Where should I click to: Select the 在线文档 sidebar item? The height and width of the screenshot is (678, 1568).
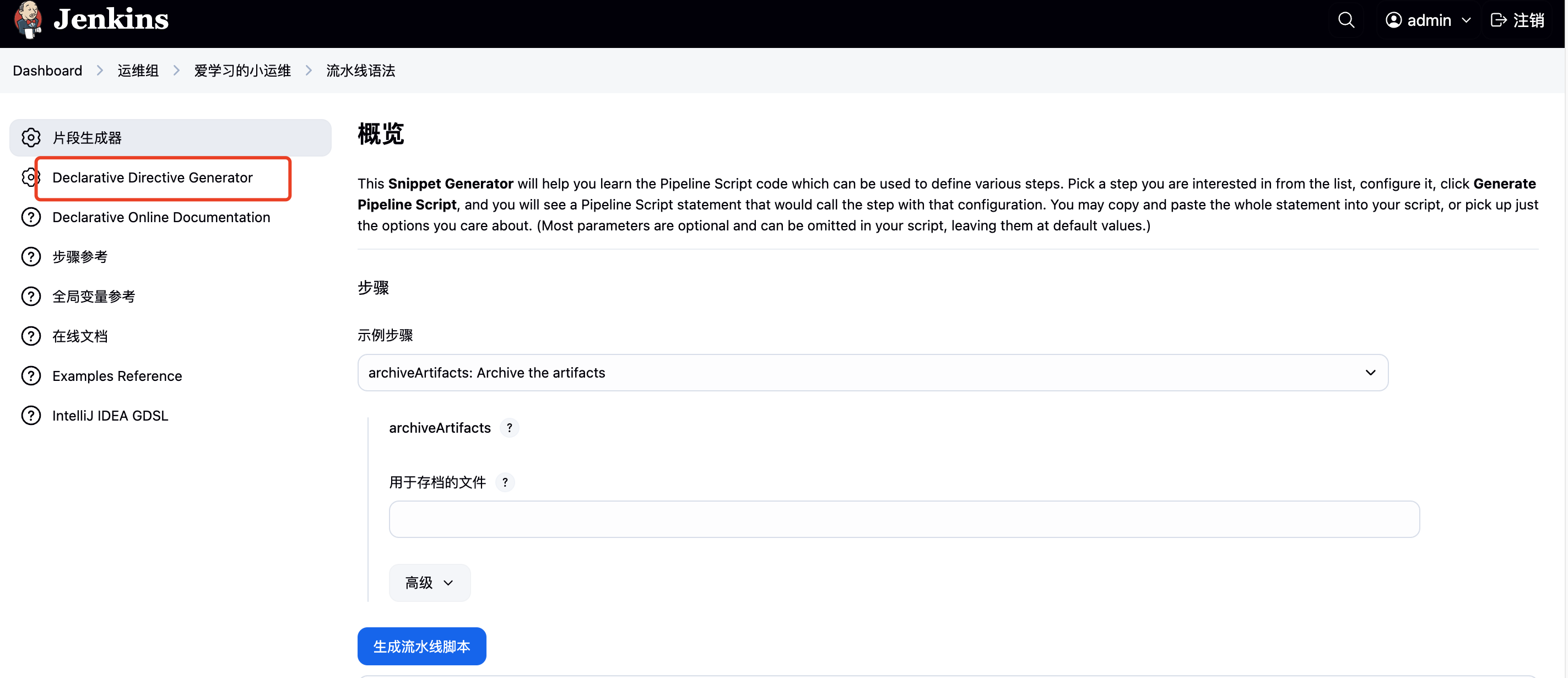click(x=80, y=336)
